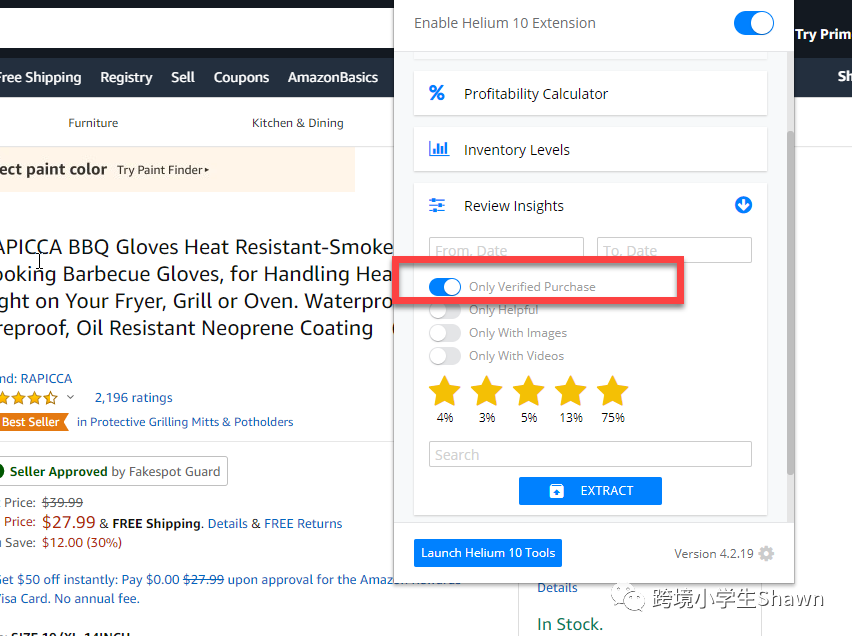
Task: Open the Registry menu item
Action: pos(126,76)
